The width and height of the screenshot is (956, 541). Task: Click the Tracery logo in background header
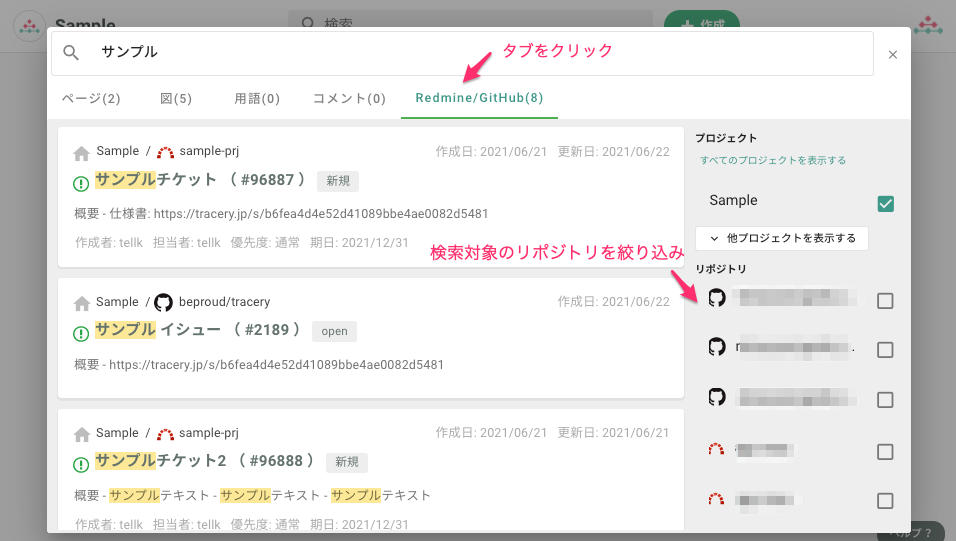click(29, 26)
